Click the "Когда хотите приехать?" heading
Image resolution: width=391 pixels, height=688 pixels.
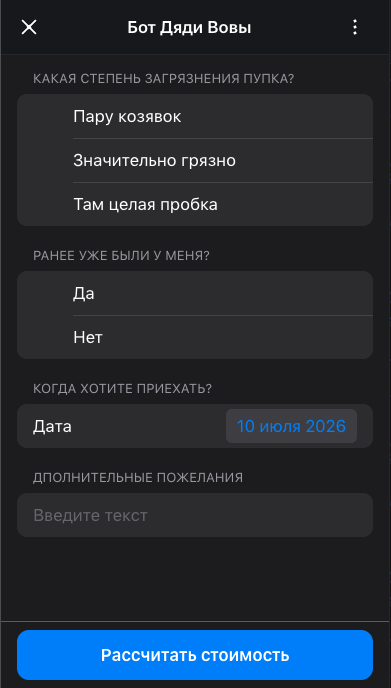(x=122, y=389)
